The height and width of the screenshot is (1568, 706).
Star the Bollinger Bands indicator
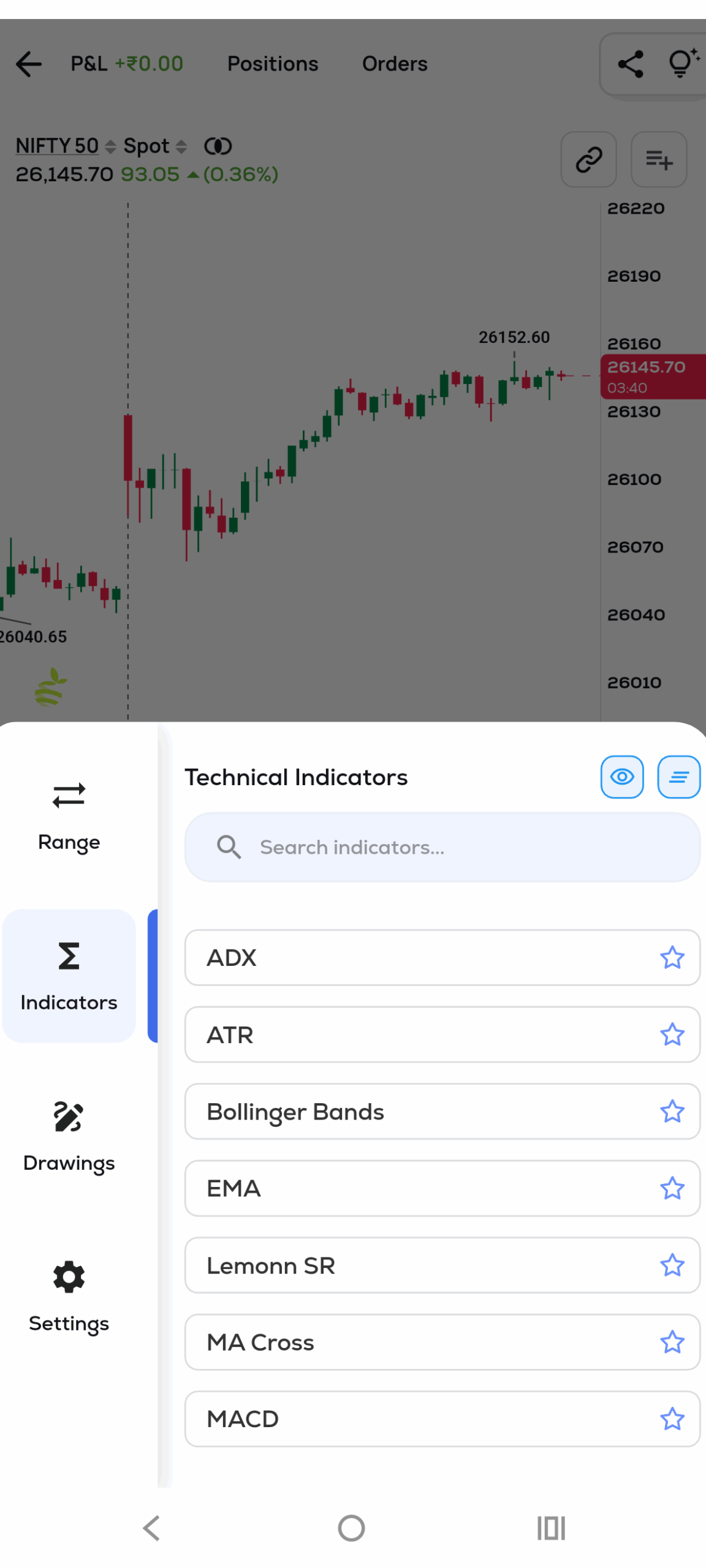[672, 1111]
